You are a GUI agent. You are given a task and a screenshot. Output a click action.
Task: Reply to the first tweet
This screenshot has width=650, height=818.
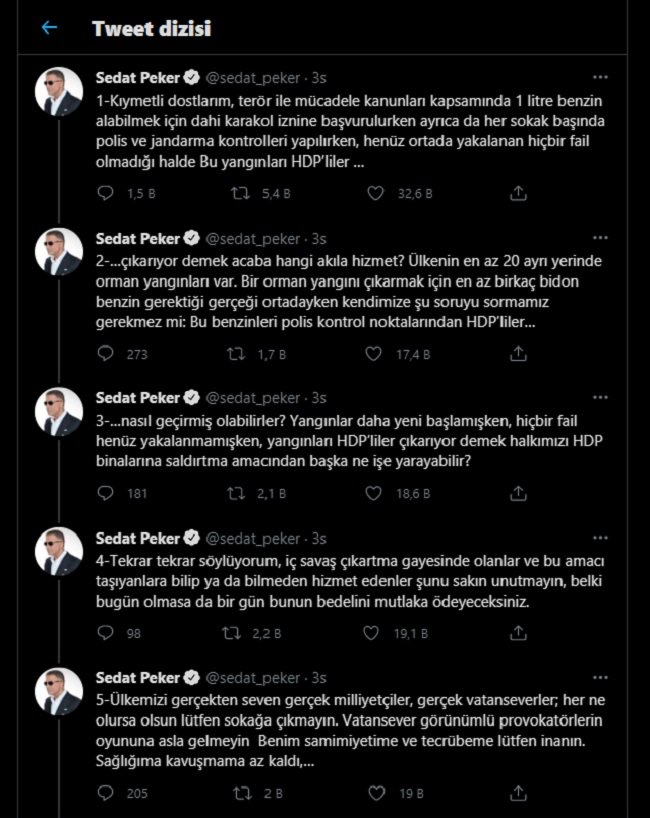(103, 195)
